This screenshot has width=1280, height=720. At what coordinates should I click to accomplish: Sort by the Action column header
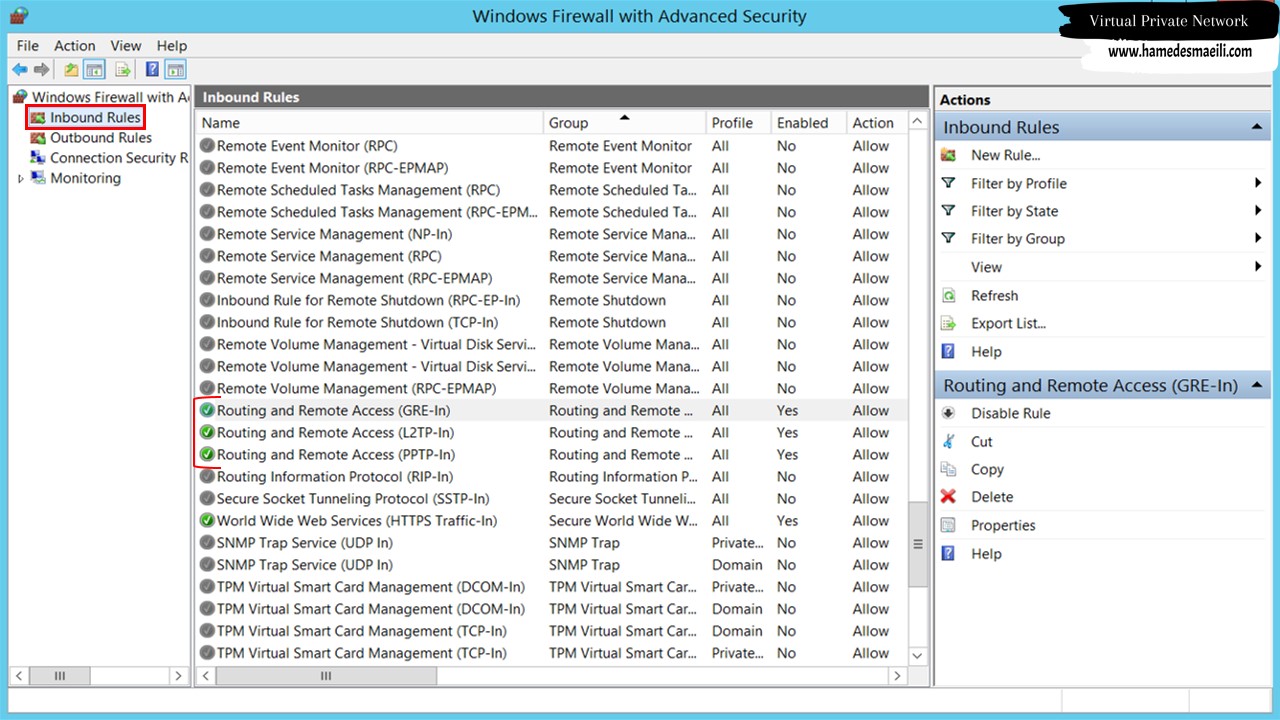[876, 123]
